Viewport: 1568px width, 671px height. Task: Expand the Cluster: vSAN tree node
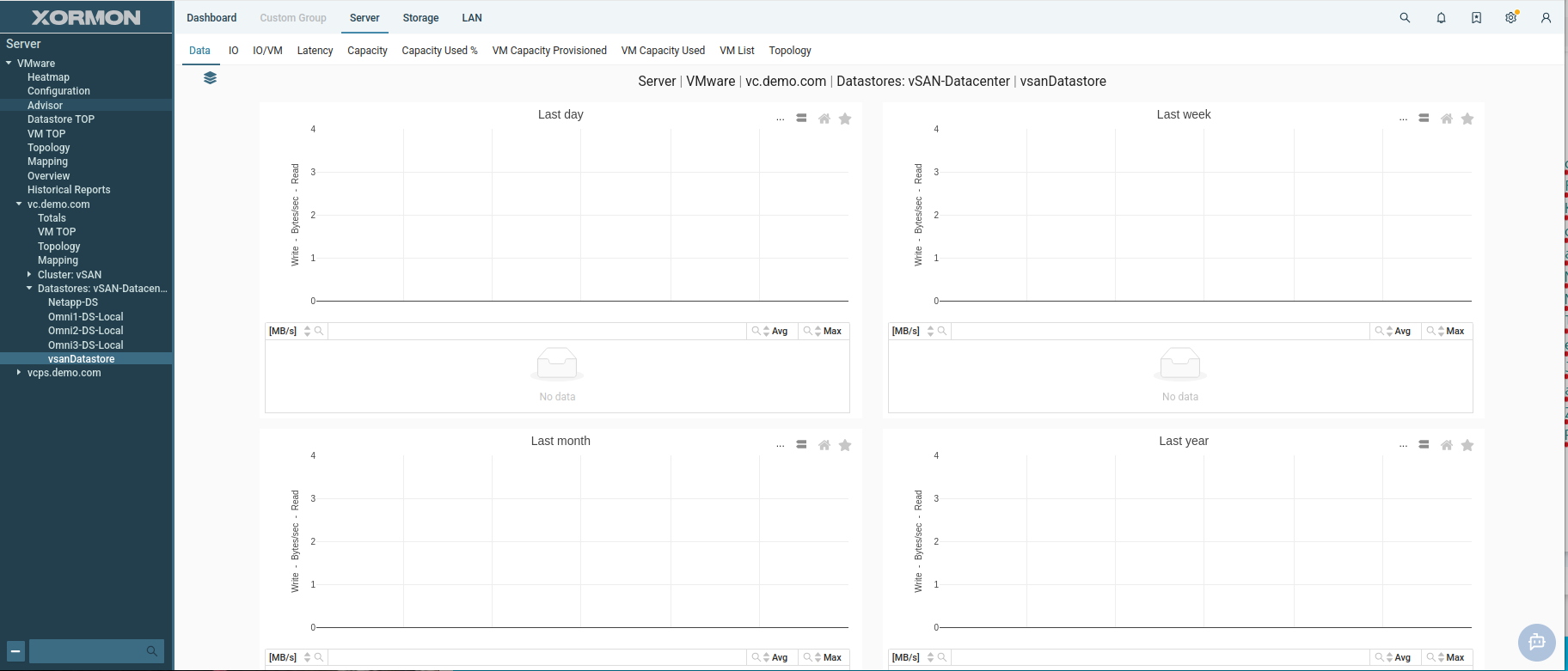(29, 275)
